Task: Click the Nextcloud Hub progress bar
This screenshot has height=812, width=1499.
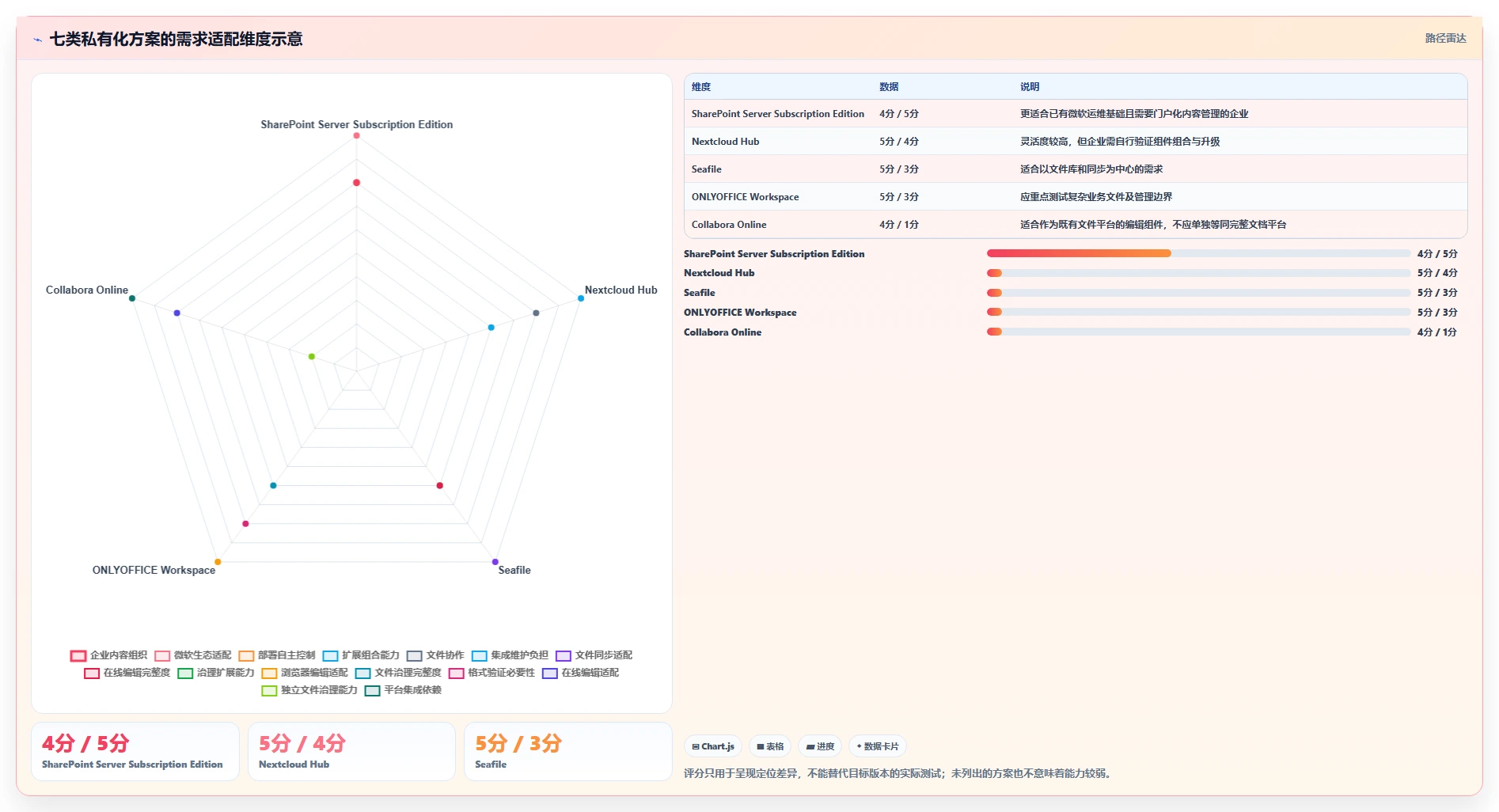Action: 1198,273
